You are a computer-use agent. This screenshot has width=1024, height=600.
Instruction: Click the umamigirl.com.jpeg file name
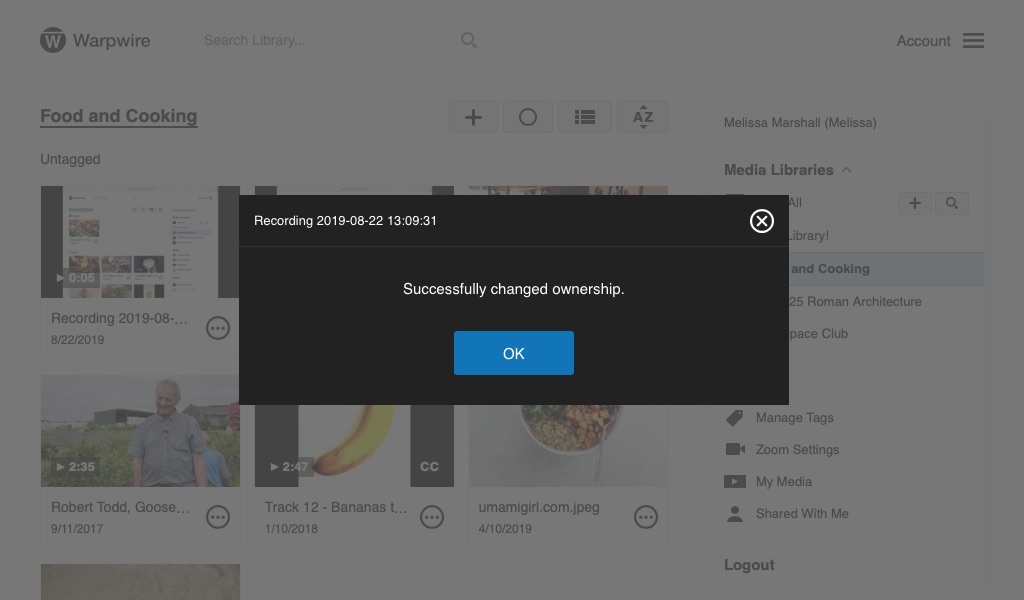pyautogui.click(x=539, y=507)
